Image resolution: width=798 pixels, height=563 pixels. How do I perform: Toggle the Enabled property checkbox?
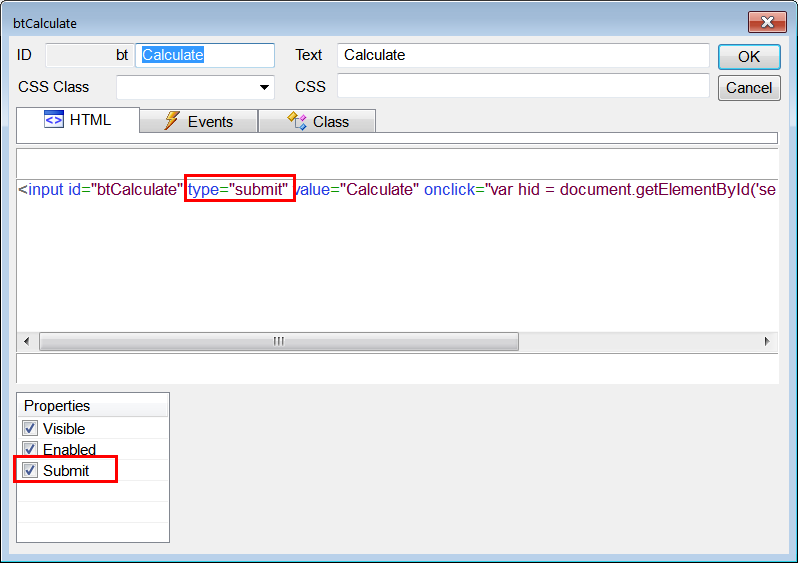tap(30, 449)
